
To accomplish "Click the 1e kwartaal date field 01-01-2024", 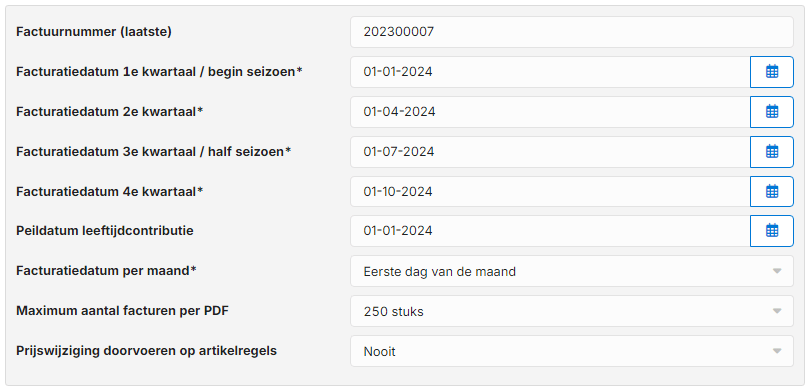I will [x=550, y=72].
